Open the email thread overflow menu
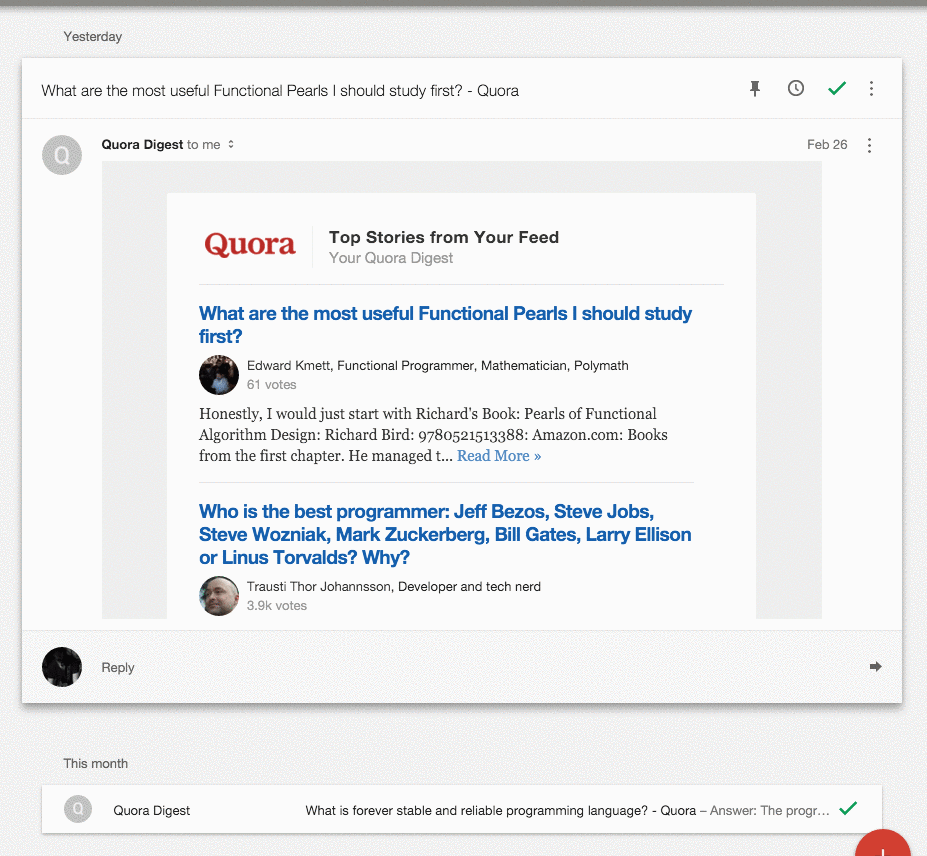The height and width of the screenshot is (856, 927). (871, 89)
